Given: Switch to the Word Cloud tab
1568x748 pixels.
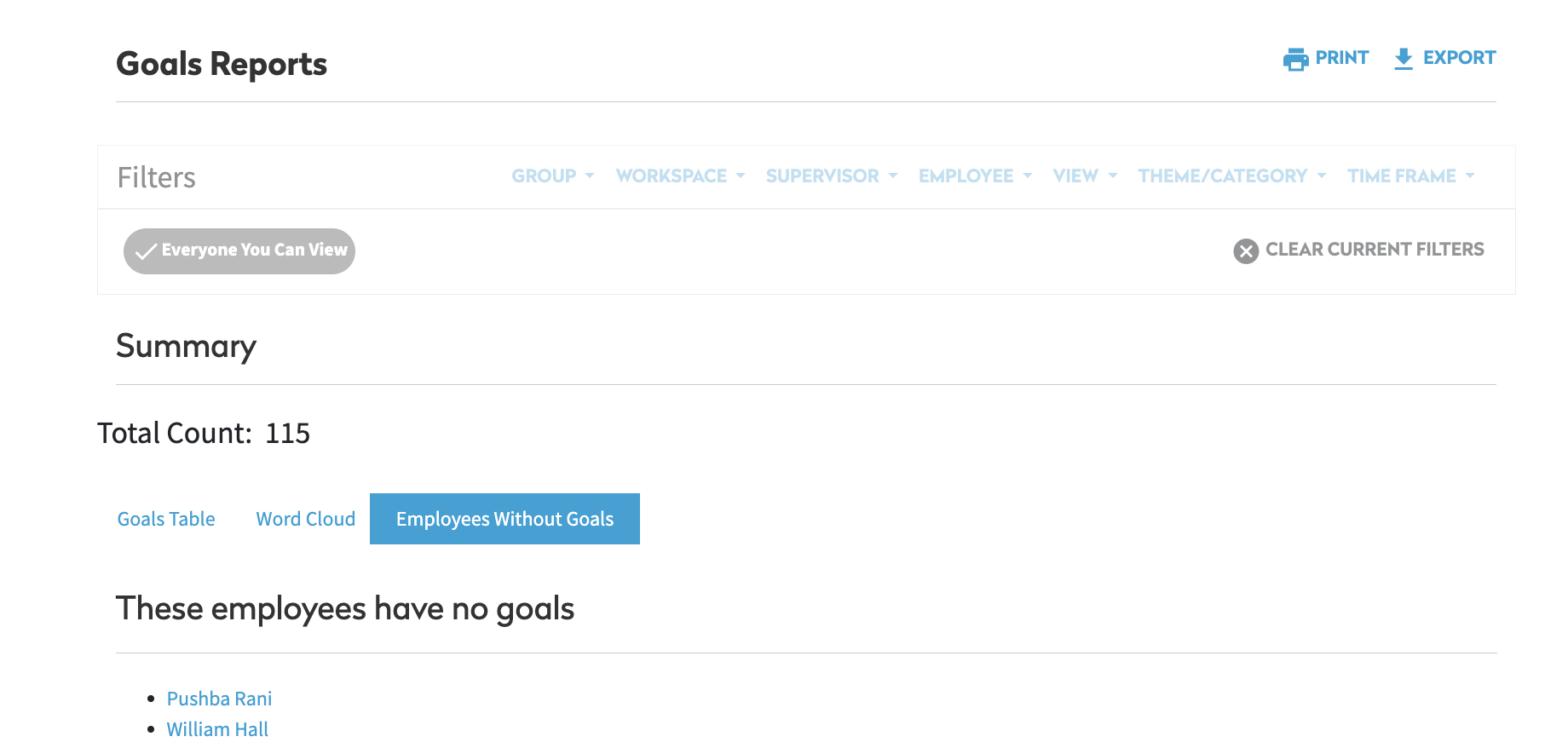Looking at the screenshot, I should point(306,519).
